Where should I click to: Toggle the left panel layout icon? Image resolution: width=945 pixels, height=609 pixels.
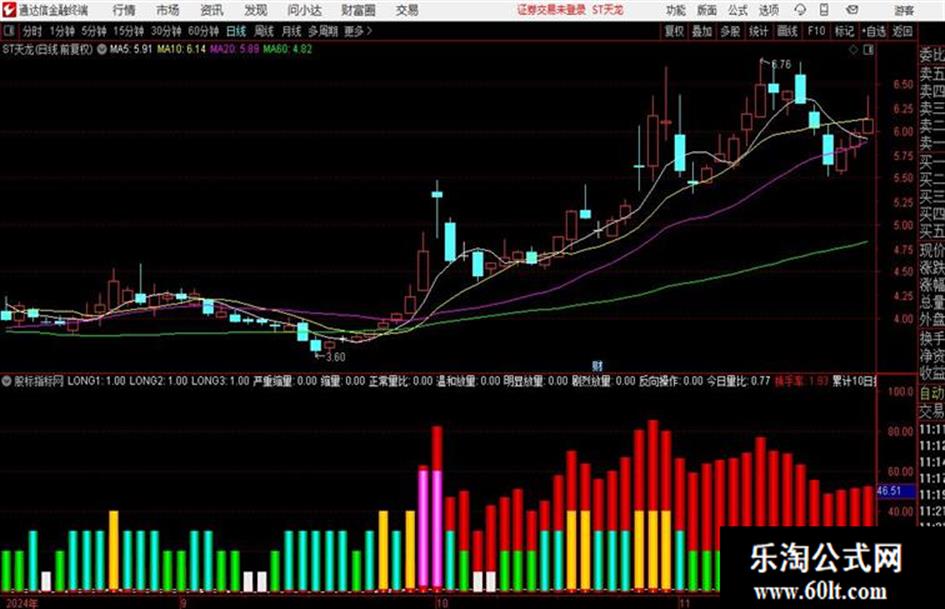[x=8, y=31]
